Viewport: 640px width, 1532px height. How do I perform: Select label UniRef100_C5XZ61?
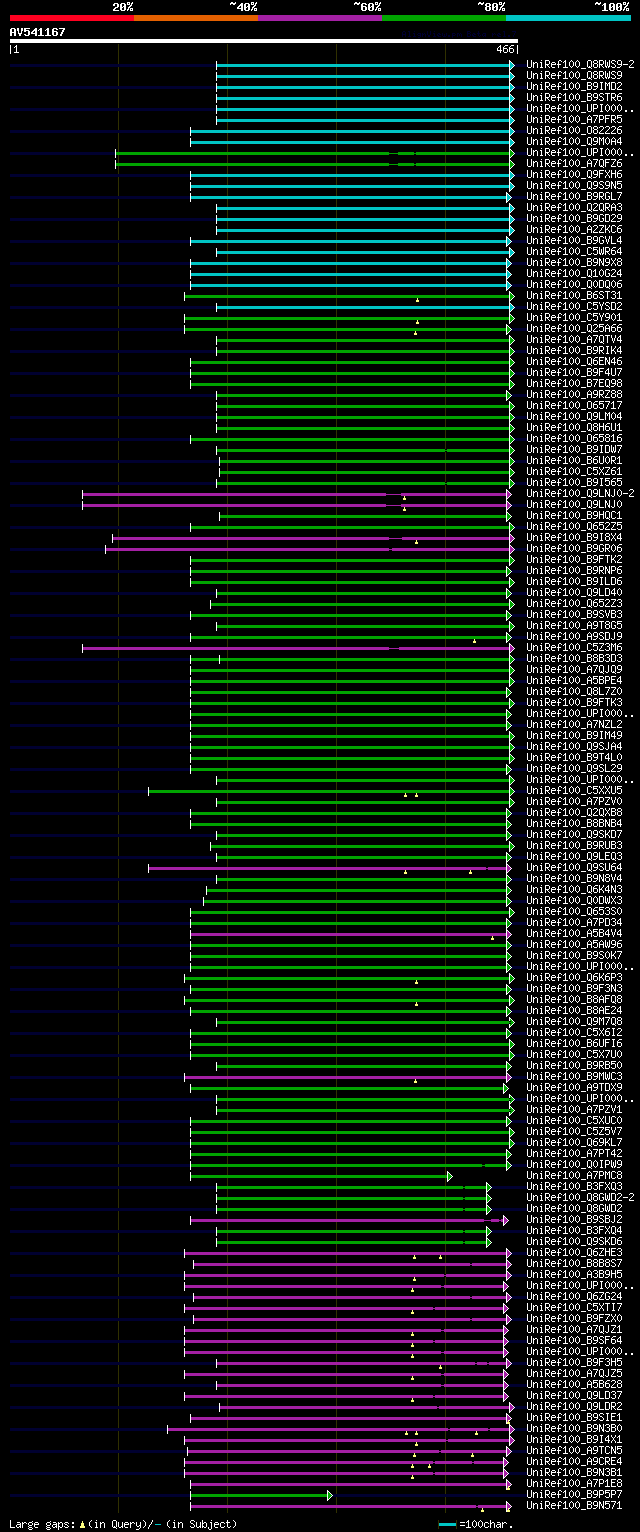point(574,471)
